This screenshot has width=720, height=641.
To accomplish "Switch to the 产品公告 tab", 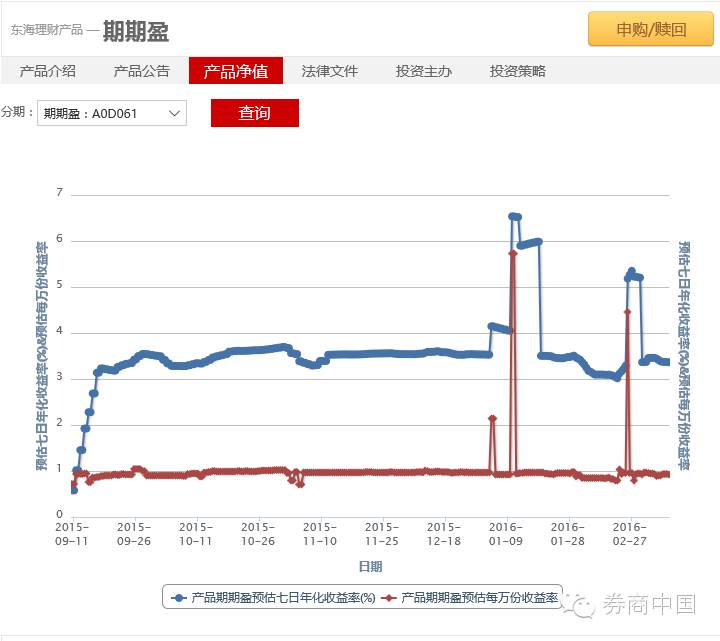I will [x=142, y=71].
